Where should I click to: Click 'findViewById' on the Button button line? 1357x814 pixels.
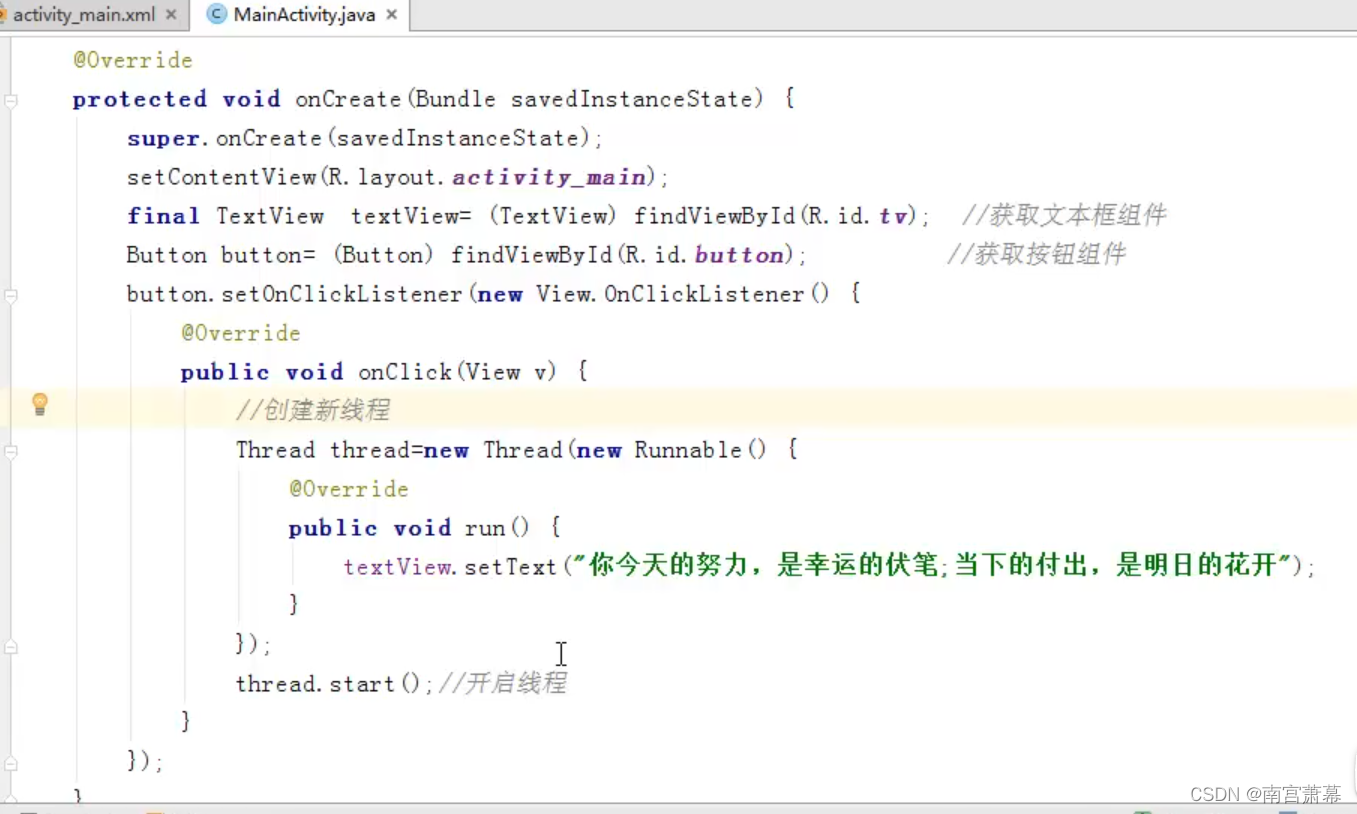(x=531, y=255)
